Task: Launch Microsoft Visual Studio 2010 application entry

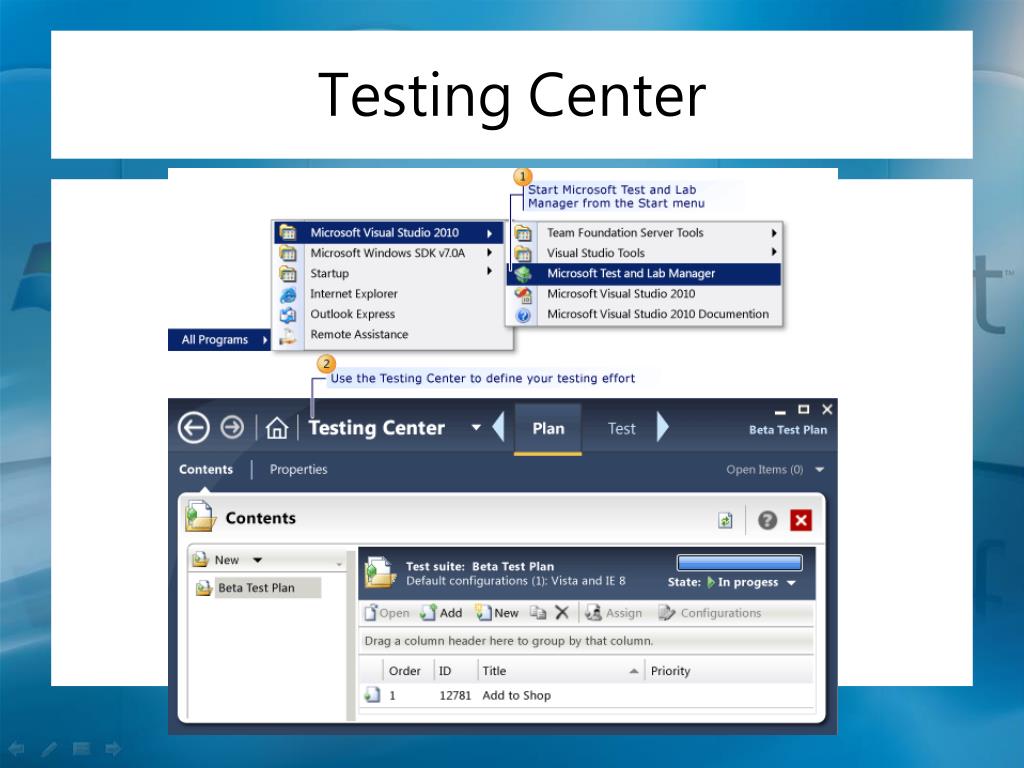Action: (x=644, y=294)
